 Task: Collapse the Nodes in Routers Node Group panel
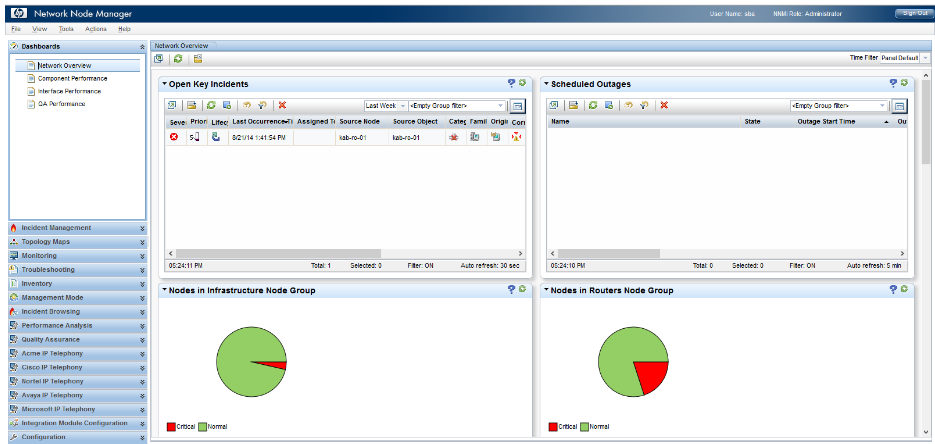tap(546, 290)
